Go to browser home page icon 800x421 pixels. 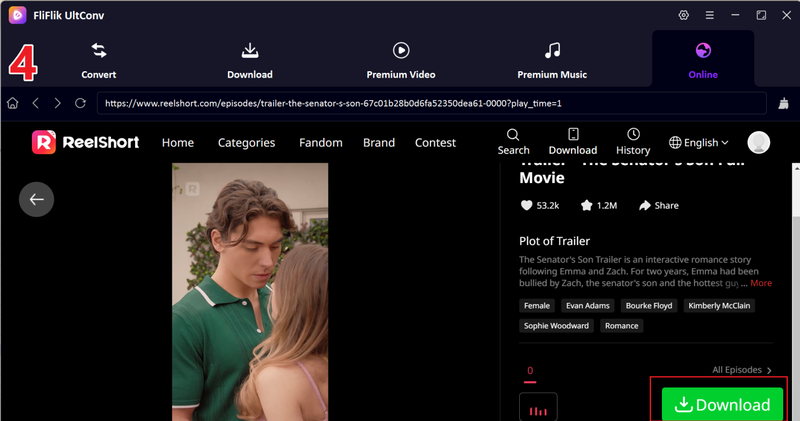[13, 103]
